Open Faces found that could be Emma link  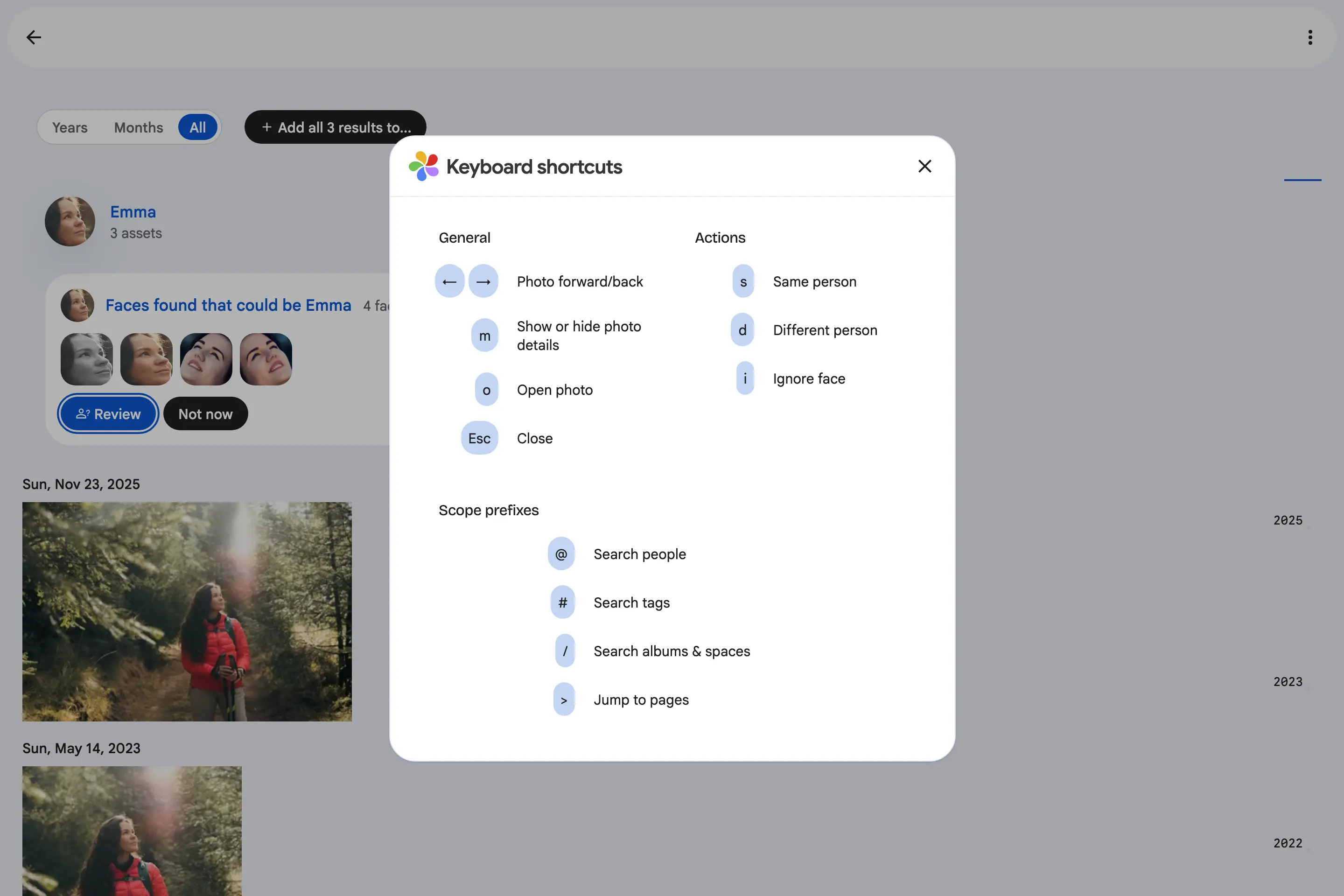tap(229, 305)
